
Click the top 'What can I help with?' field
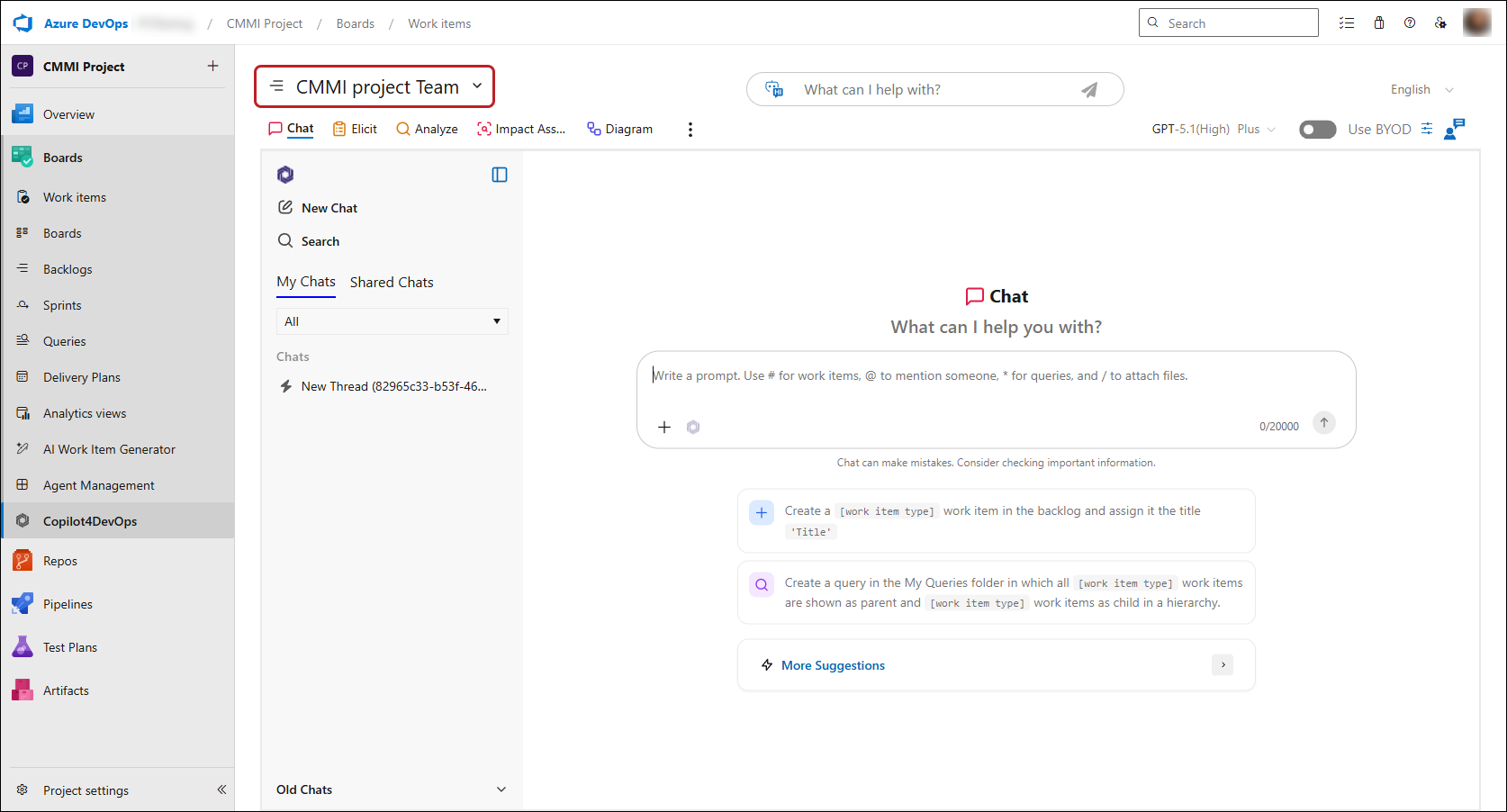[934, 89]
